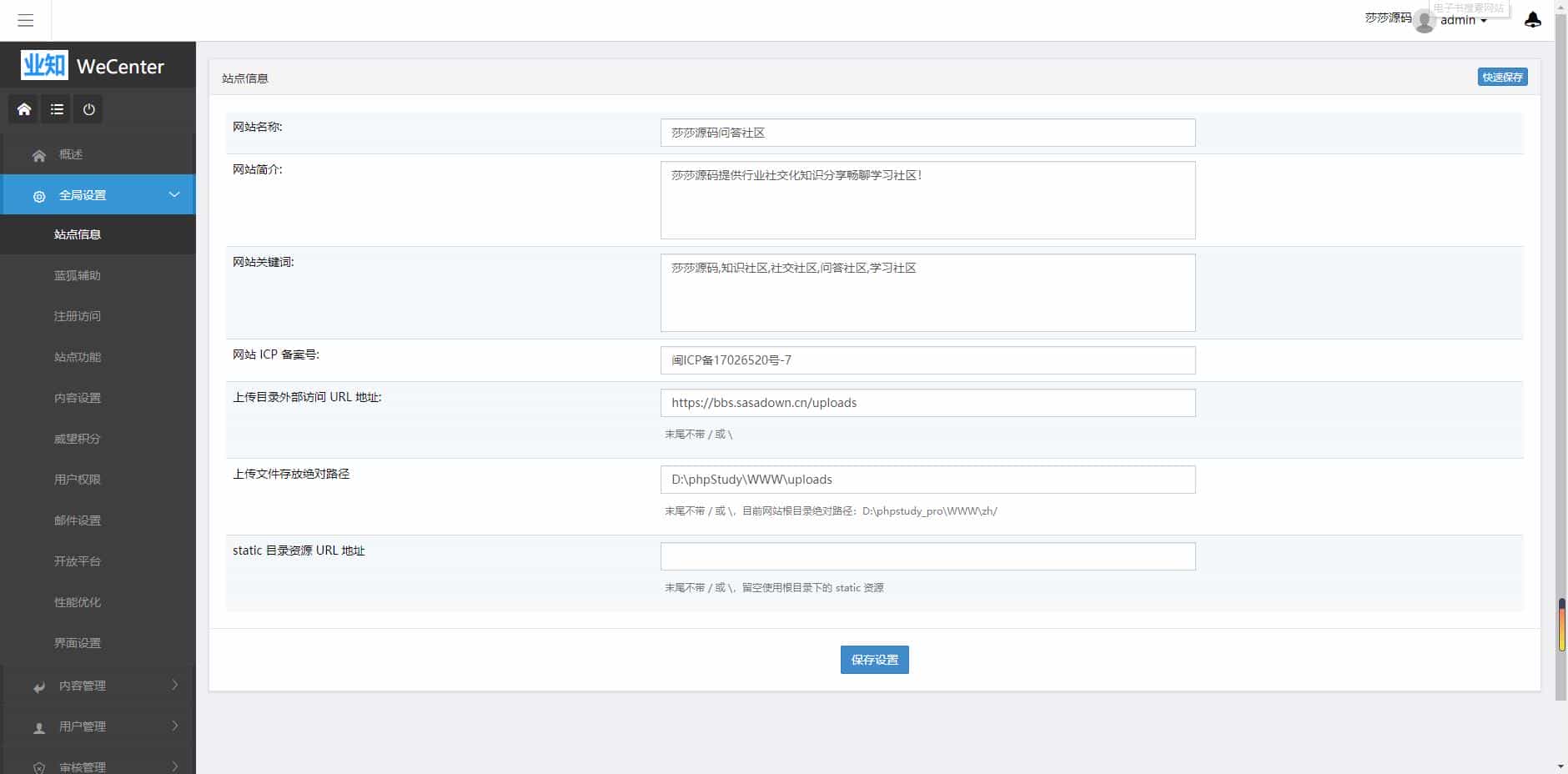Screen dimensions: 1568x774
Task: Expand the 审核管理 chevron
Action: [x=174, y=766]
